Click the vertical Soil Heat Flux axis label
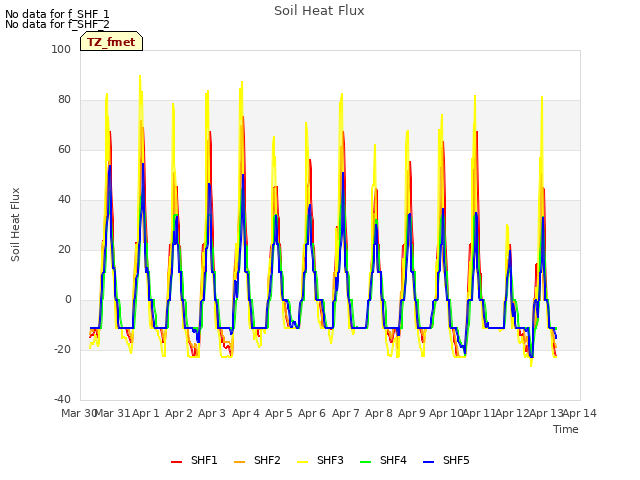The height and width of the screenshot is (480, 640). (x=15, y=224)
